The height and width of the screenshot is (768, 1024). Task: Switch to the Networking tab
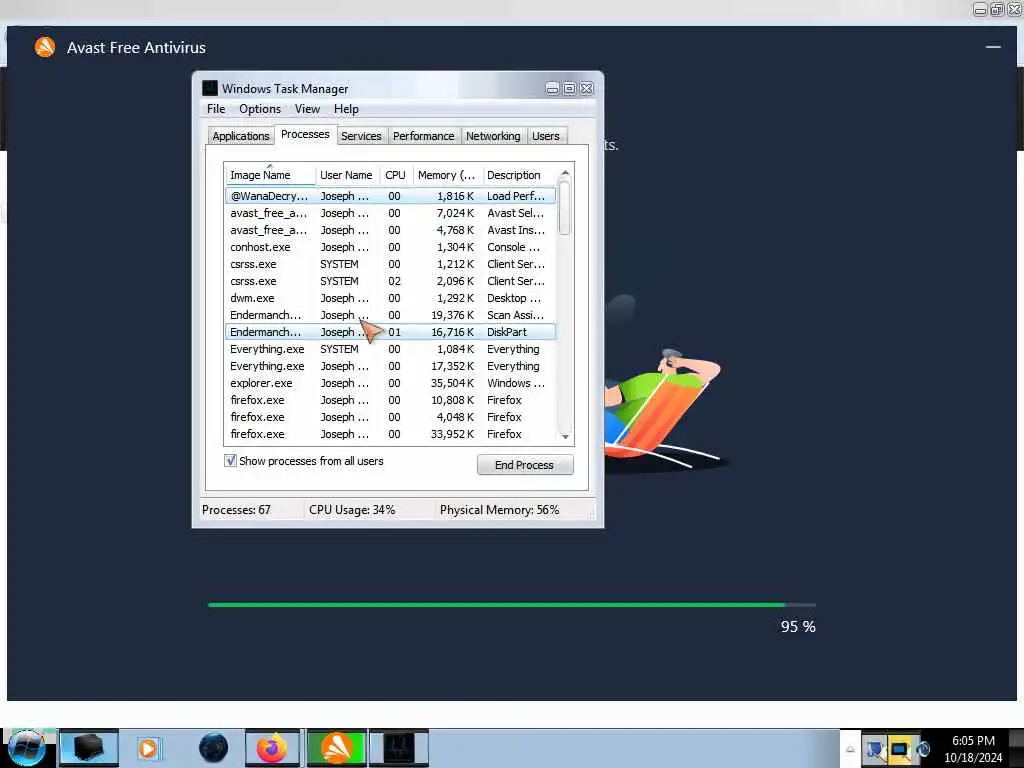493,136
